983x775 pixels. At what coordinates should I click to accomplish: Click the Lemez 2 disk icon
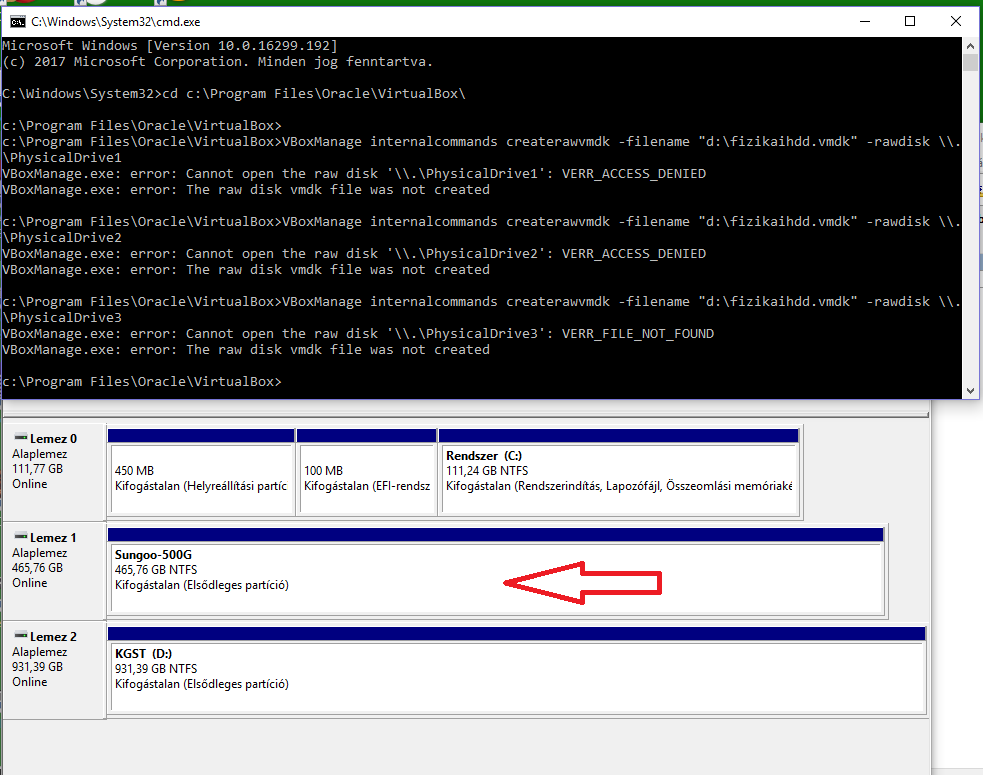tap(21, 635)
